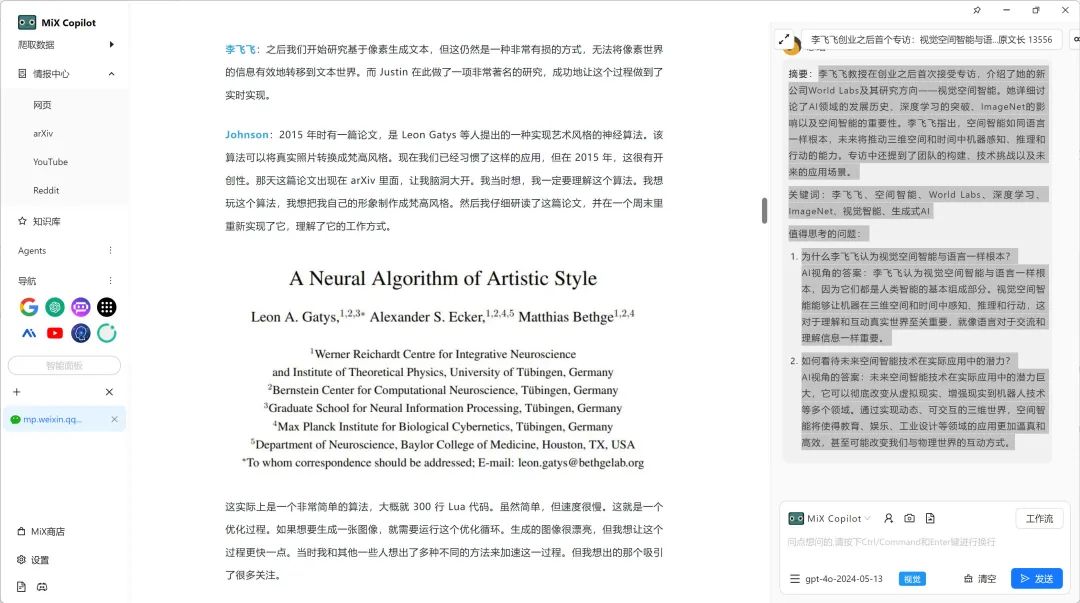Viewport: 1080px width, 603px height.
Task: Click the 工作流 workflow button
Action: (x=1039, y=518)
